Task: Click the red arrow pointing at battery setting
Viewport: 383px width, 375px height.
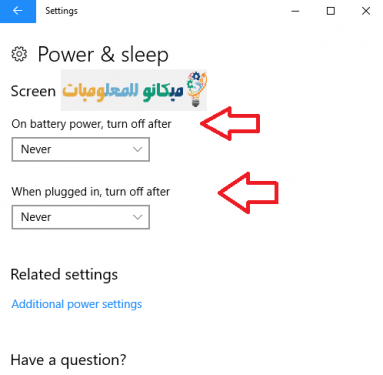Action: [230, 123]
